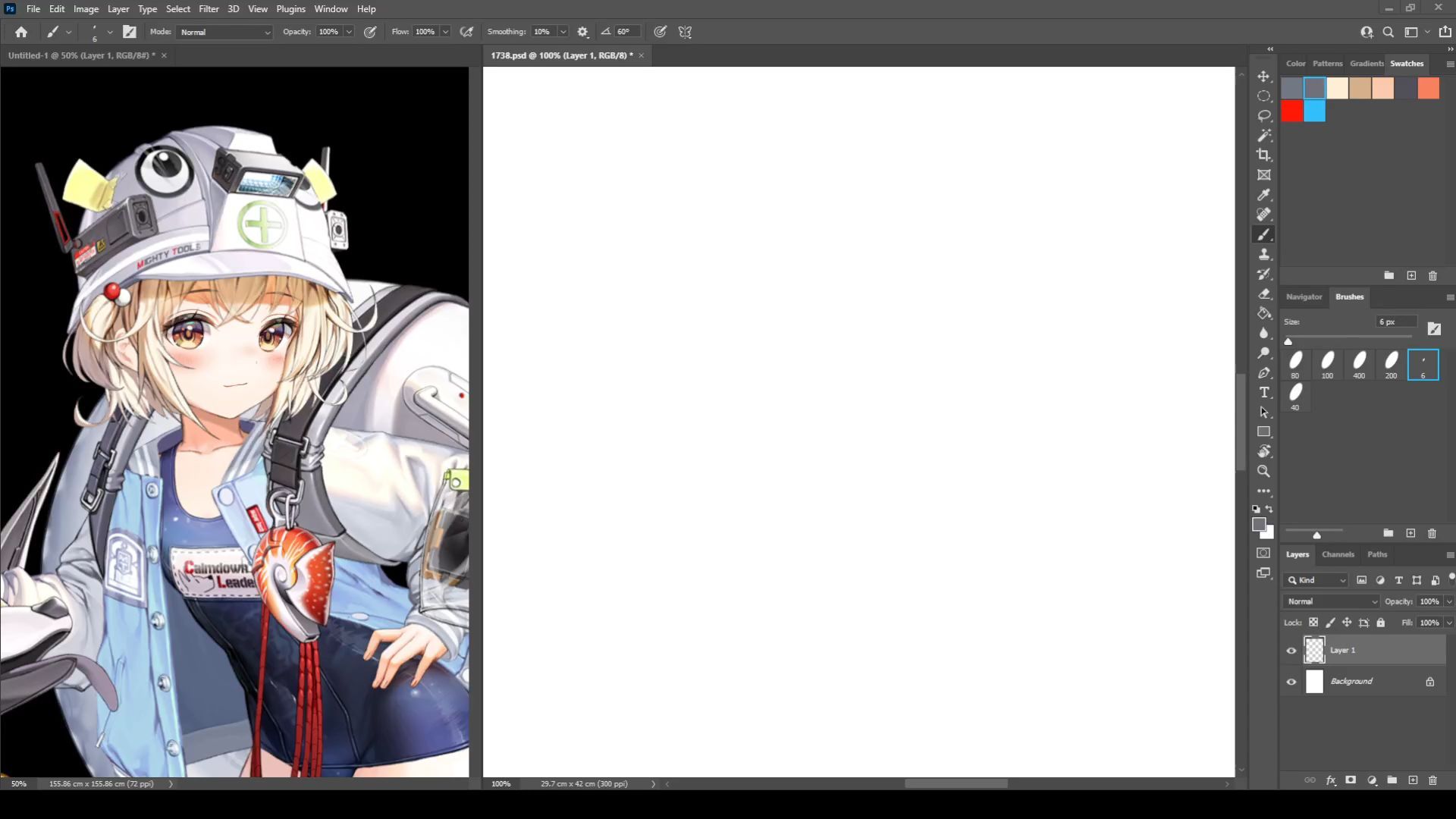Pick the light blue swatch
The width and height of the screenshot is (1456, 819).
(1315, 111)
